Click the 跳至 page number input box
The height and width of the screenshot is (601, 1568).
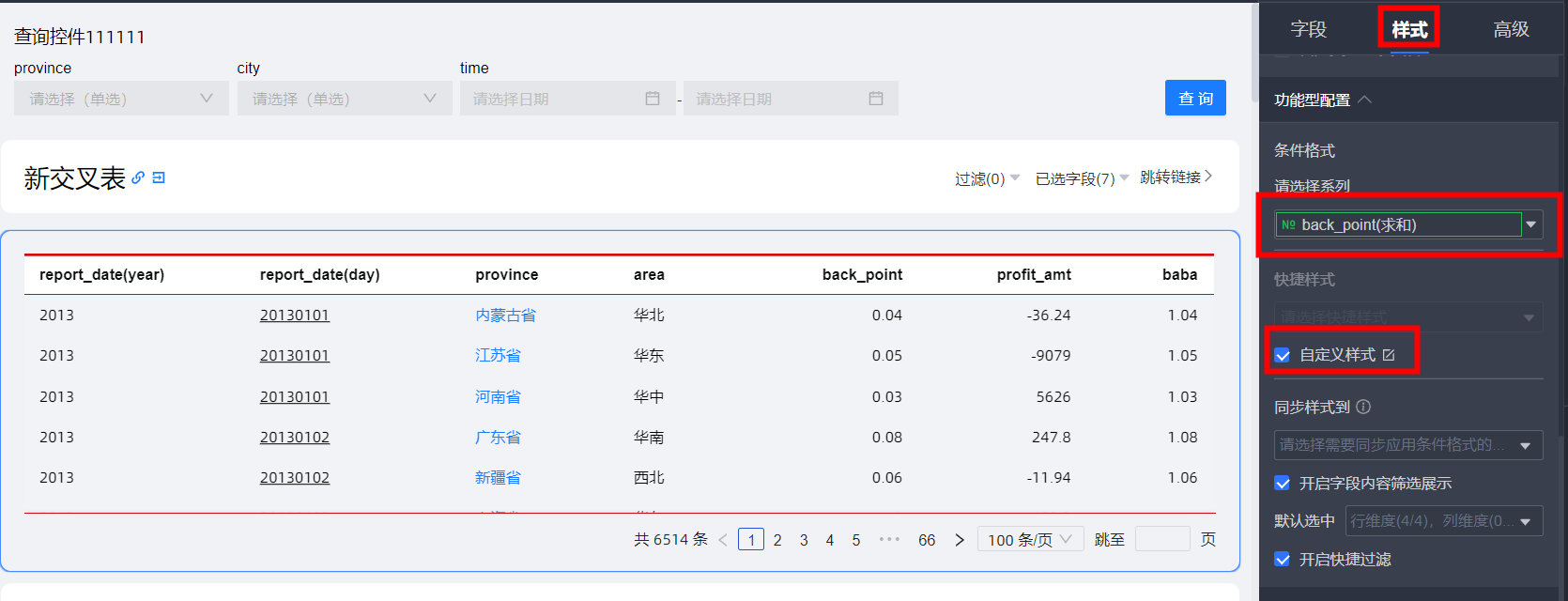click(x=1161, y=539)
